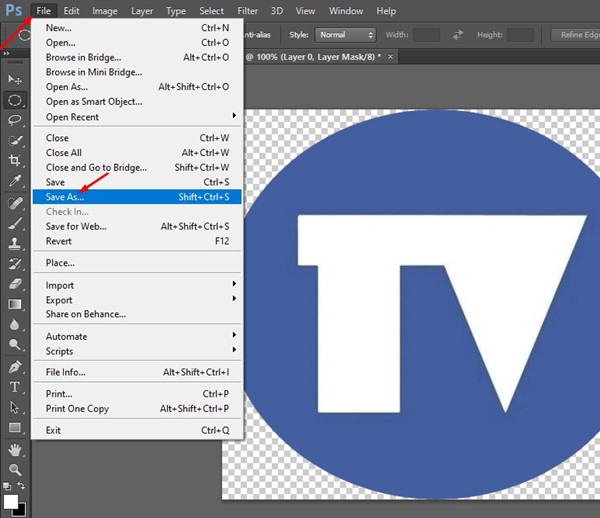Open the 3D menu

point(277,11)
